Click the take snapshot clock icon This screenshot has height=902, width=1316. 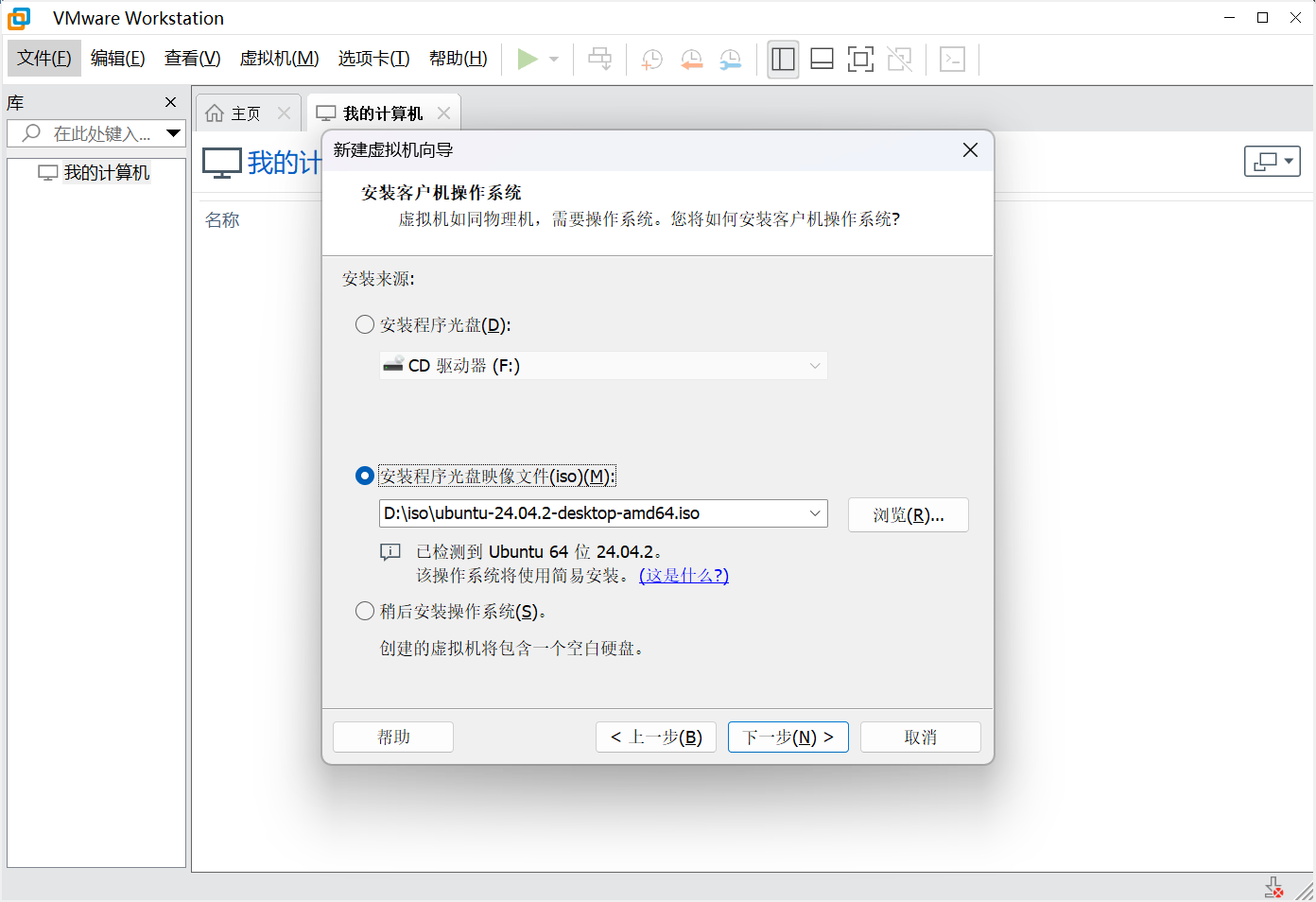[651, 60]
